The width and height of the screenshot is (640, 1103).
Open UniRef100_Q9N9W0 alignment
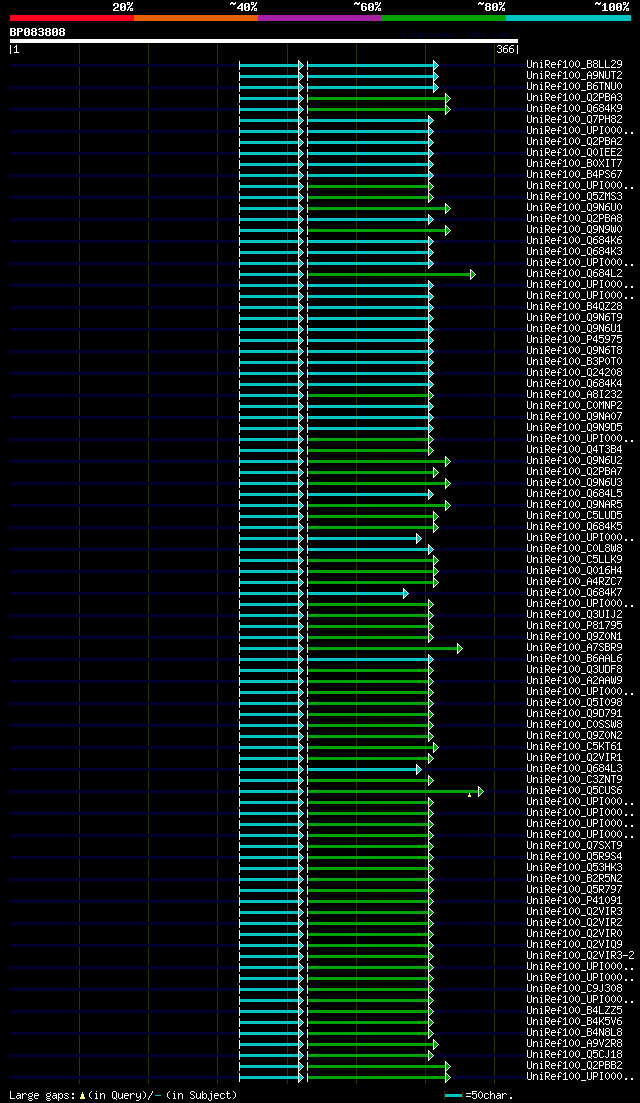pyautogui.click(x=574, y=229)
